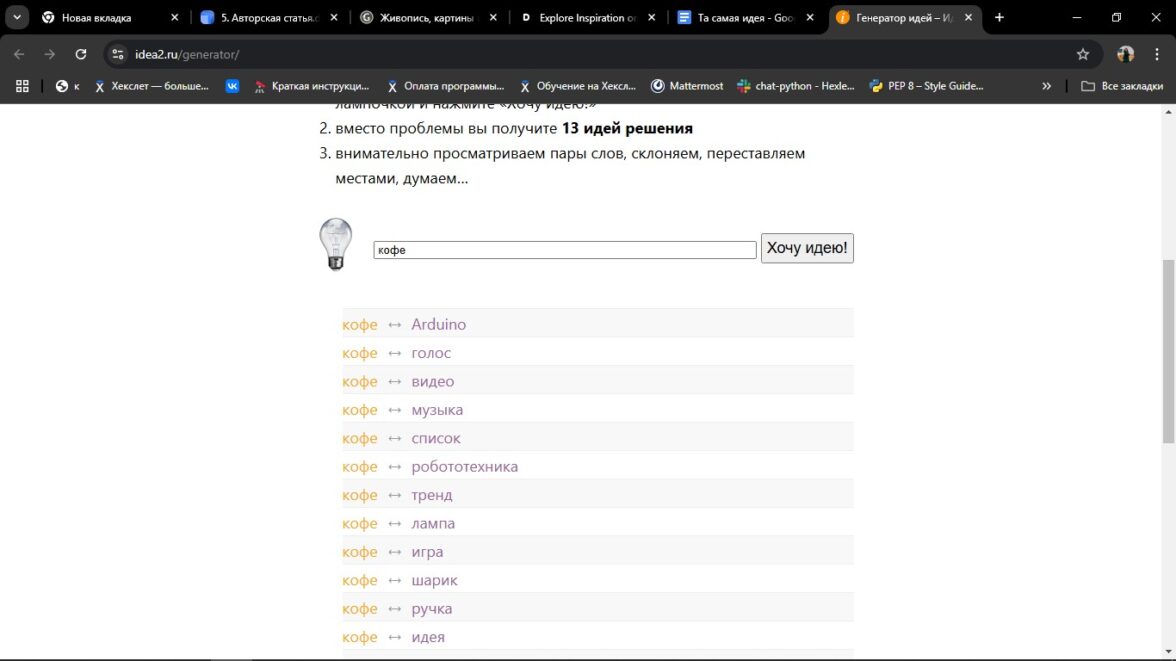Expand the tab search dropdown
Viewport: 1176px width, 661px height.
click(17, 17)
